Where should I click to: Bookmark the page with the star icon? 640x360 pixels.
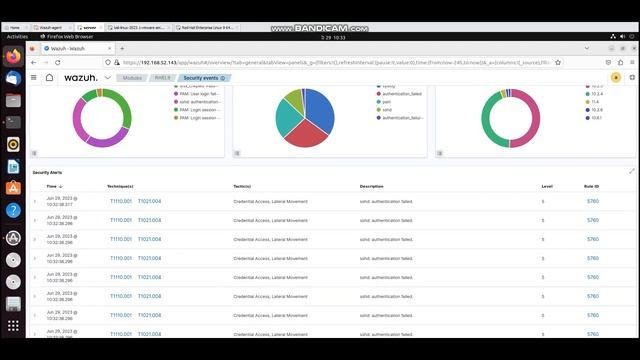click(558, 62)
